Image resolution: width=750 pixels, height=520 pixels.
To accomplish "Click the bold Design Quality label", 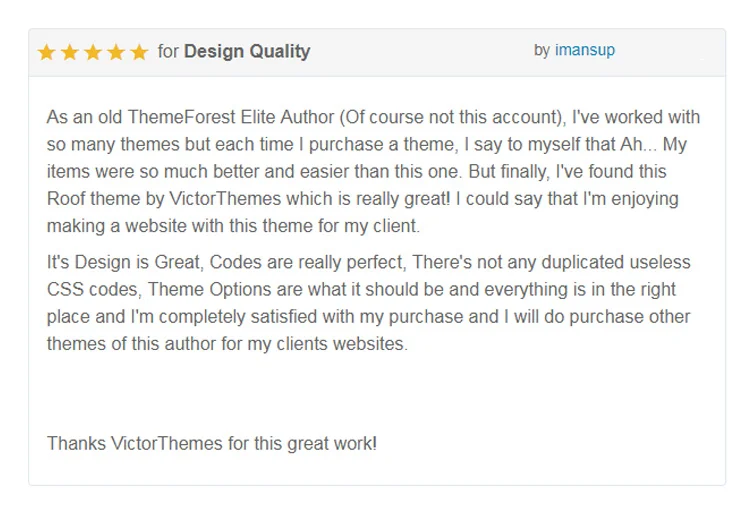I will click(x=247, y=51).
